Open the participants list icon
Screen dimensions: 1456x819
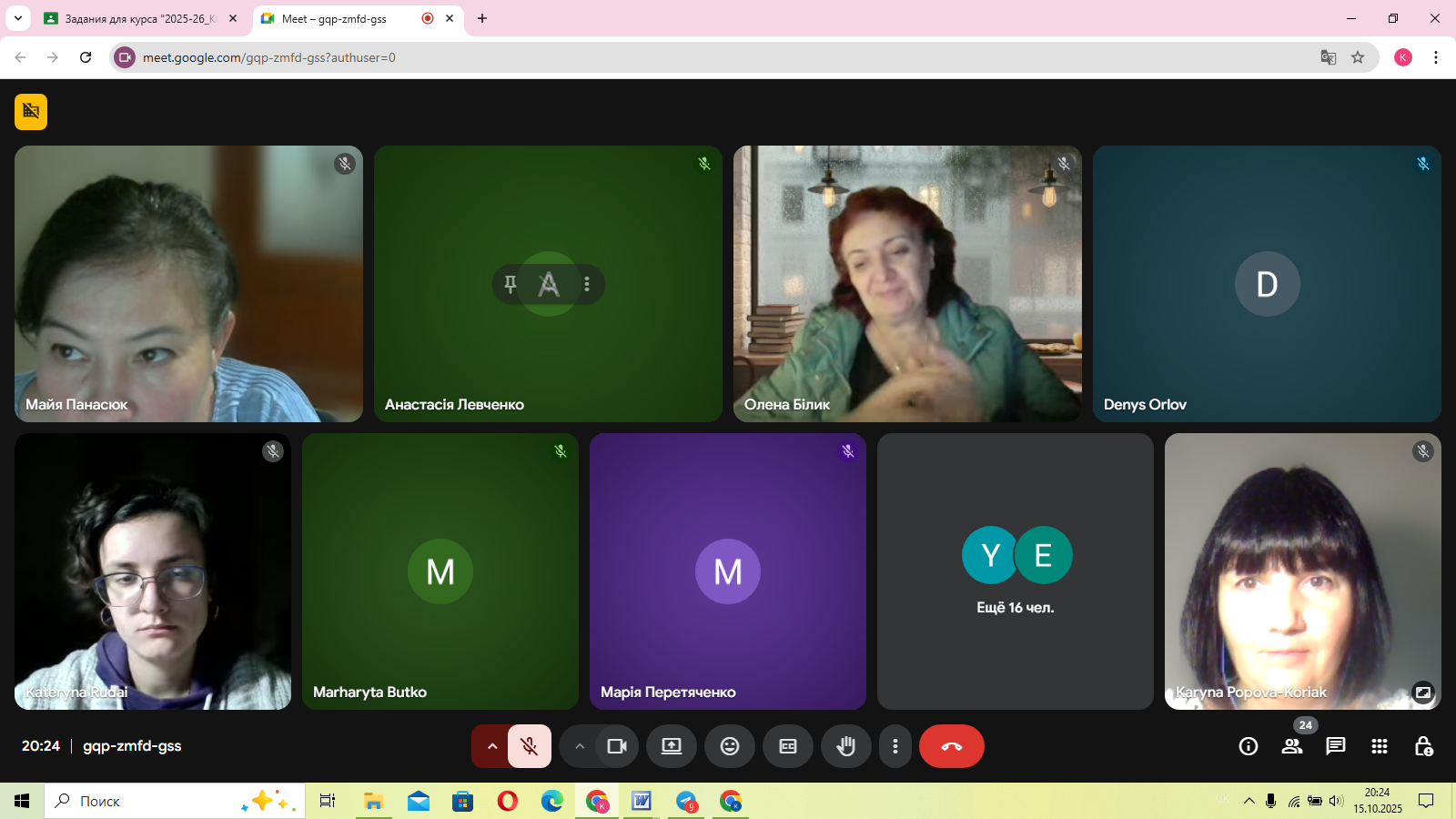click(1292, 746)
